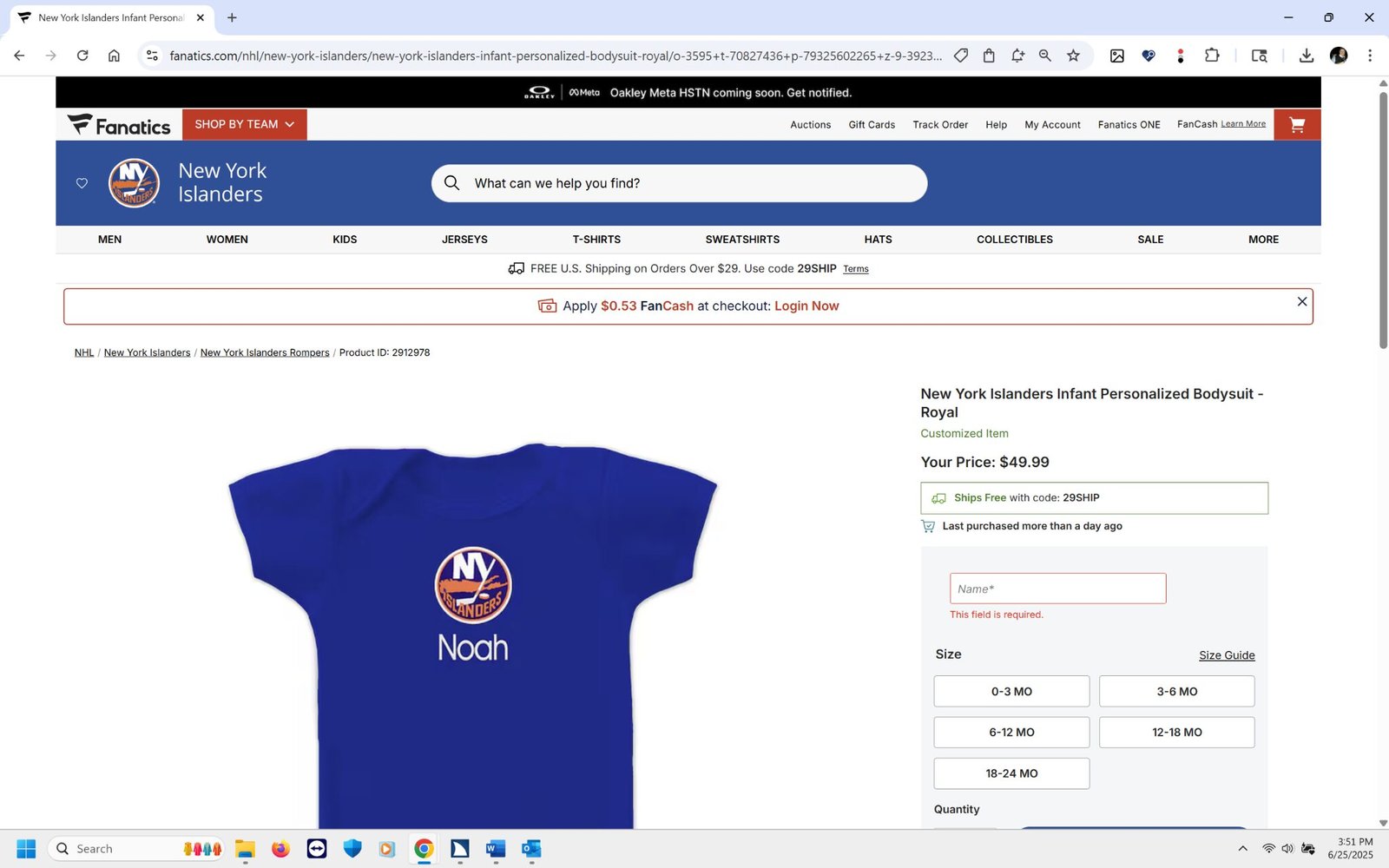Open the Chrome profile avatar
The width and height of the screenshot is (1389, 868).
pos(1339,56)
